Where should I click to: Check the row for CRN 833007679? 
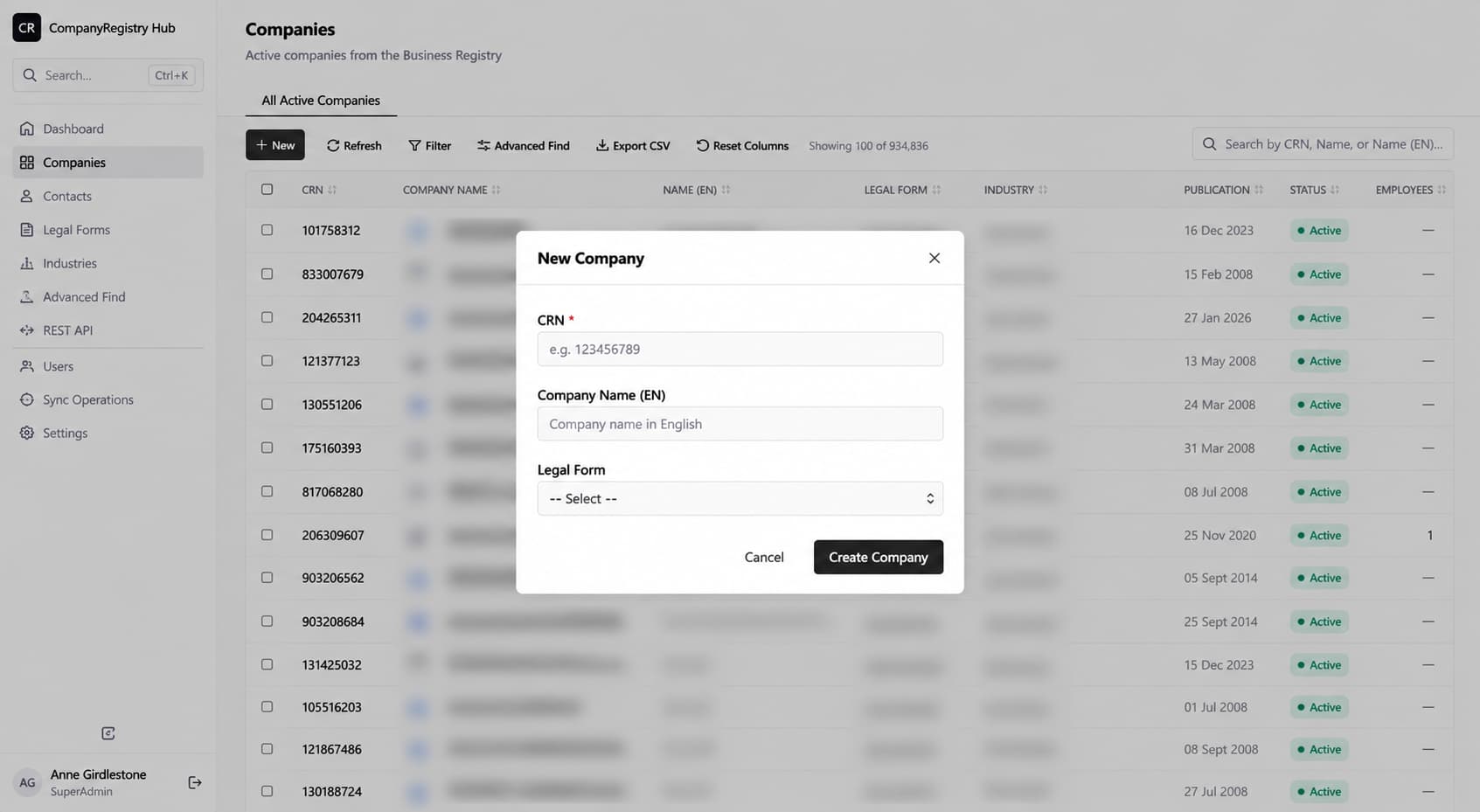(x=268, y=274)
